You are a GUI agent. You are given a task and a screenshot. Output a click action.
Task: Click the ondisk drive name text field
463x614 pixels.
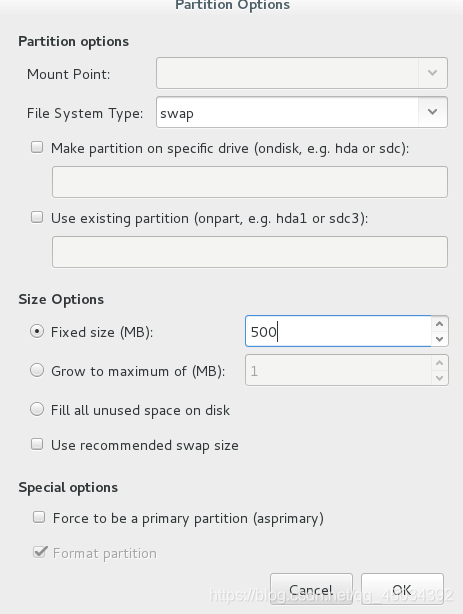click(x=250, y=182)
